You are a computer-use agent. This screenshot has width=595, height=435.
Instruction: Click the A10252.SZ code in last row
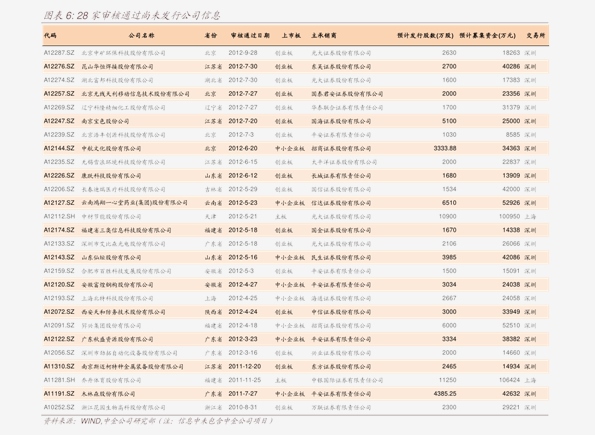pos(59,407)
